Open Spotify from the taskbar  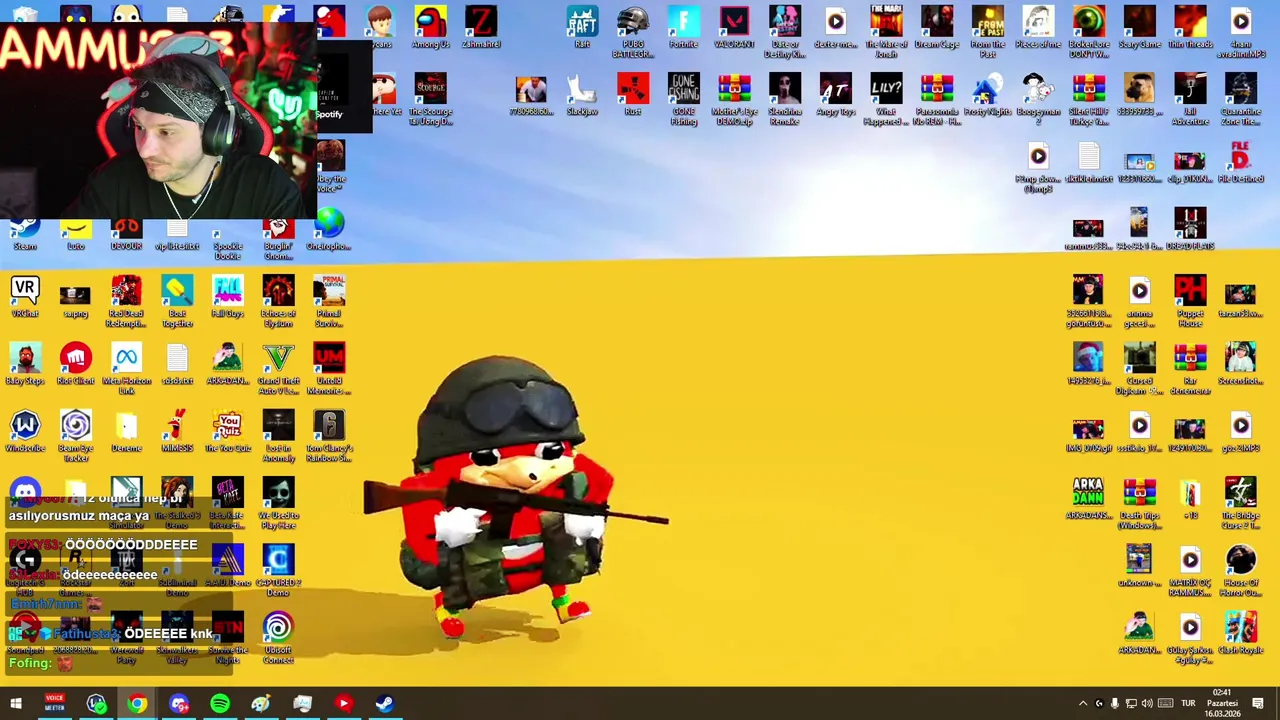coord(220,704)
